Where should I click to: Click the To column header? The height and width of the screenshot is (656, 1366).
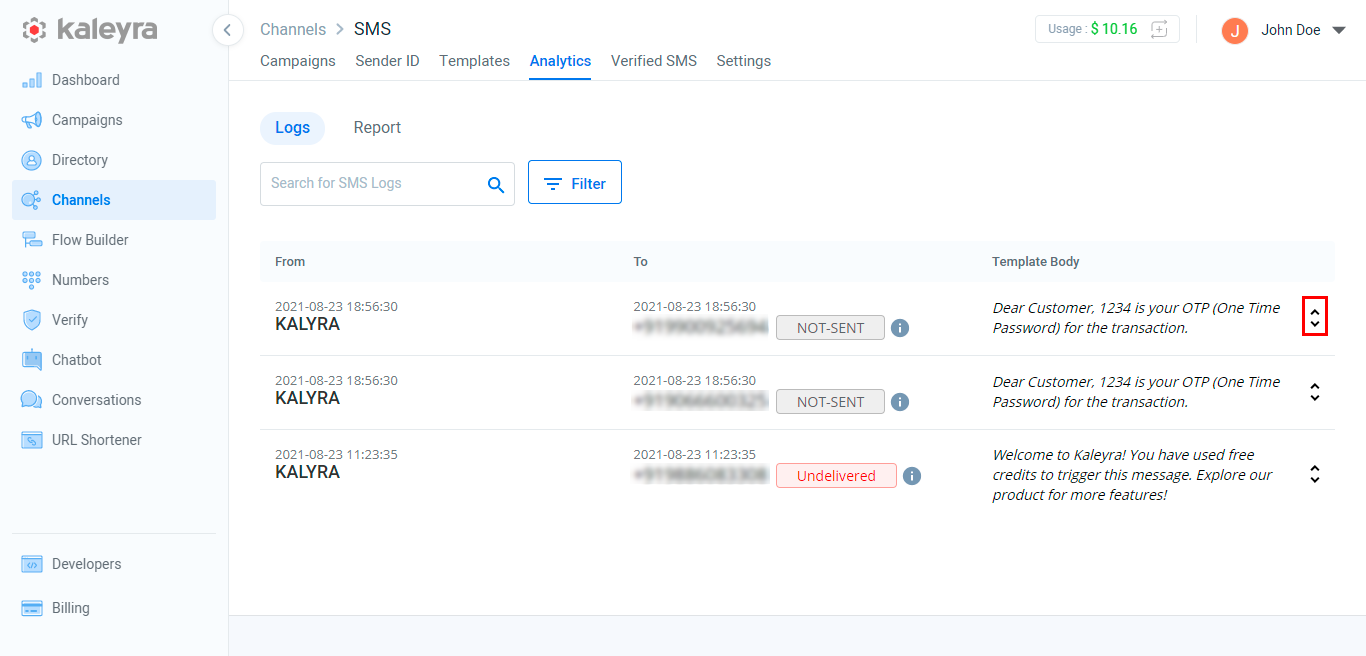[x=640, y=262]
